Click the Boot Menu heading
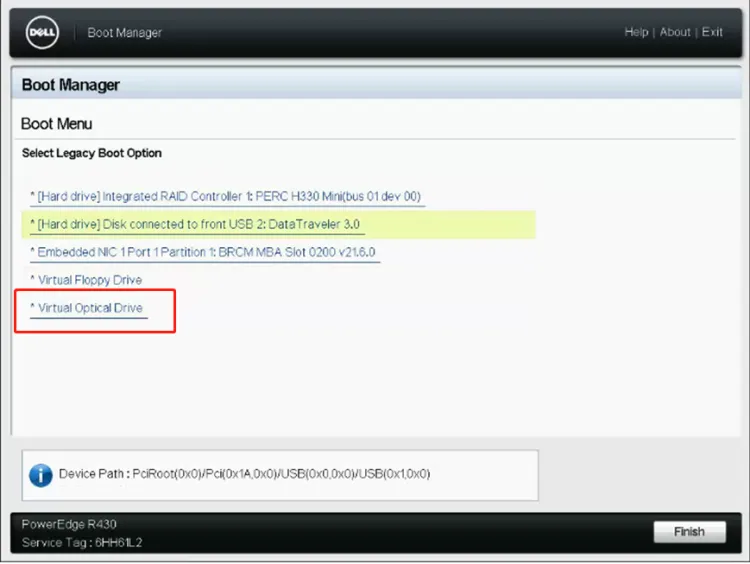The width and height of the screenshot is (750, 564). coord(56,124)
